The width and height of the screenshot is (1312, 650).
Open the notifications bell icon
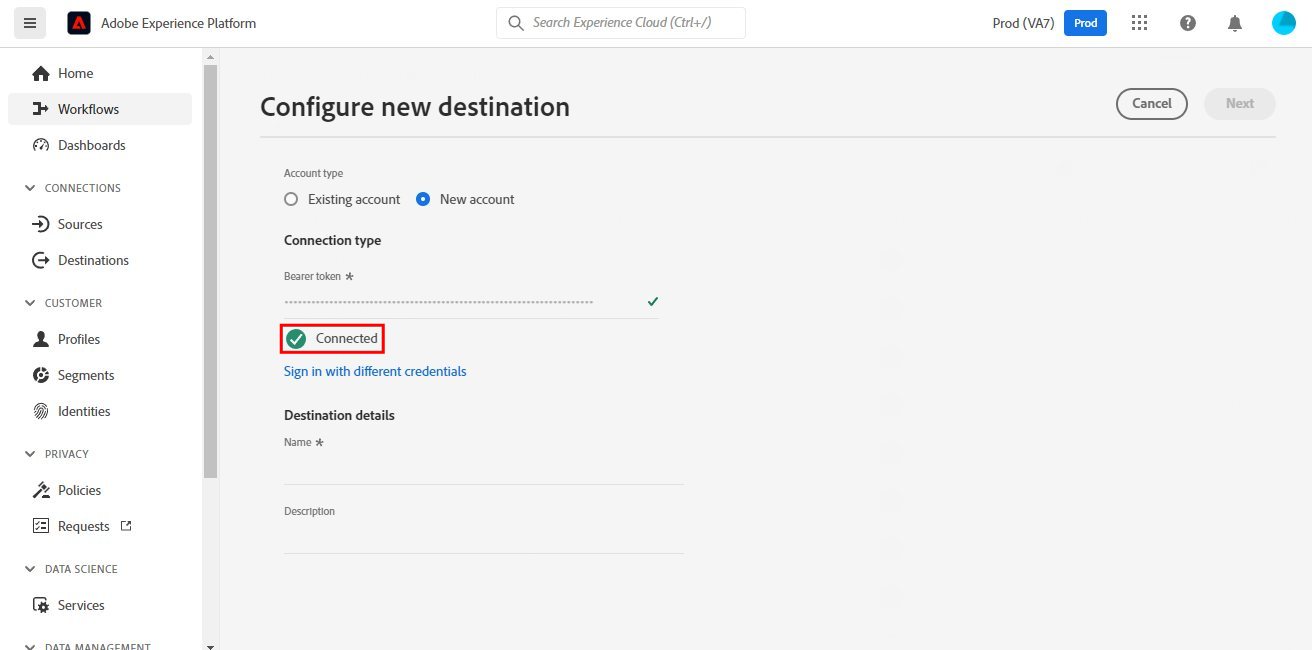click(x=1235, y=23)
